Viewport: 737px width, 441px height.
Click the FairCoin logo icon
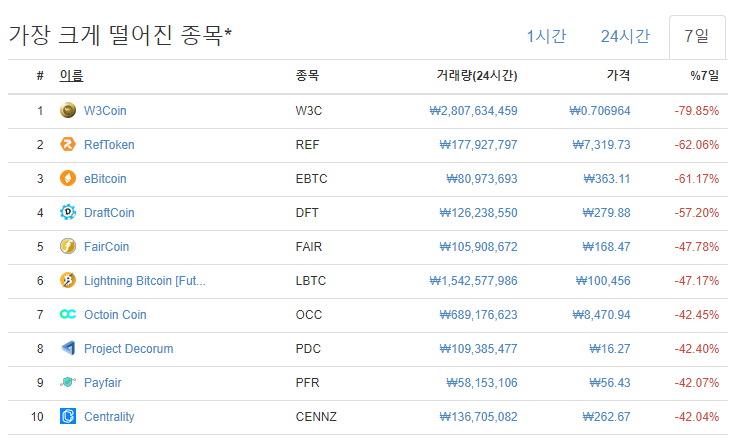[x=68, y=247]
